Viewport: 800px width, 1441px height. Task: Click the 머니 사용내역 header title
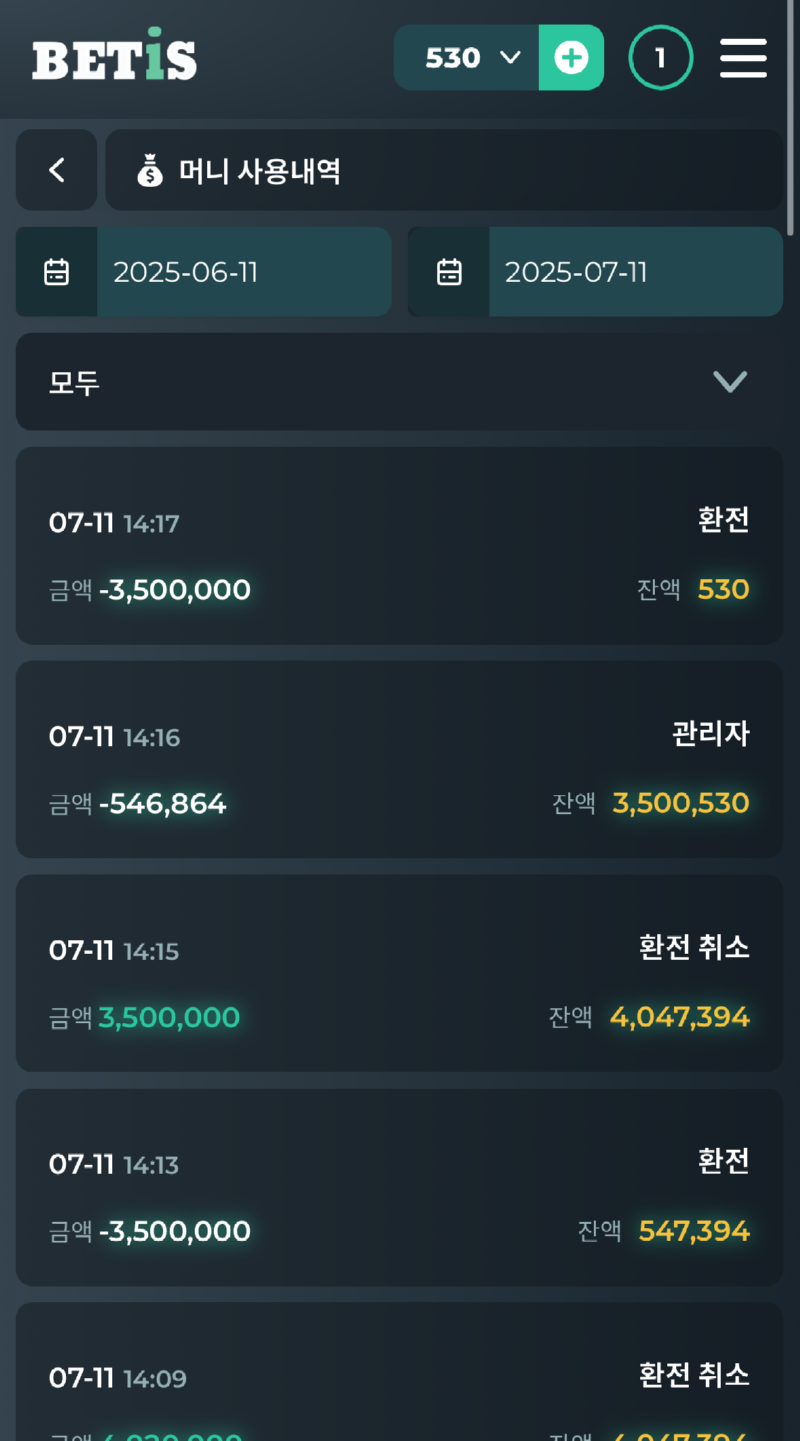coord(260,172)
